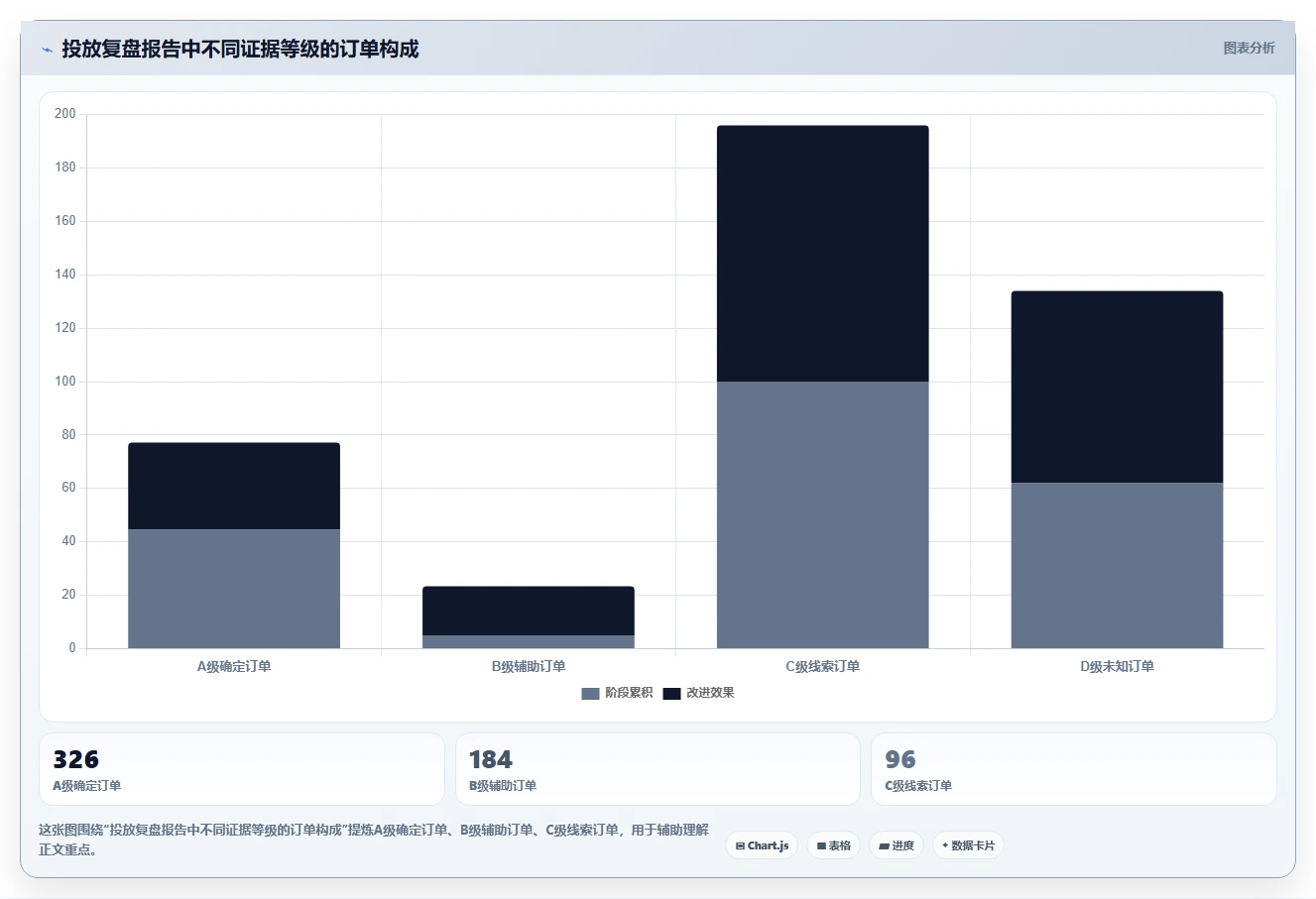Click the Chart.js tag chip
This screenshot has width=1316, height=899.
coord(762,845)
